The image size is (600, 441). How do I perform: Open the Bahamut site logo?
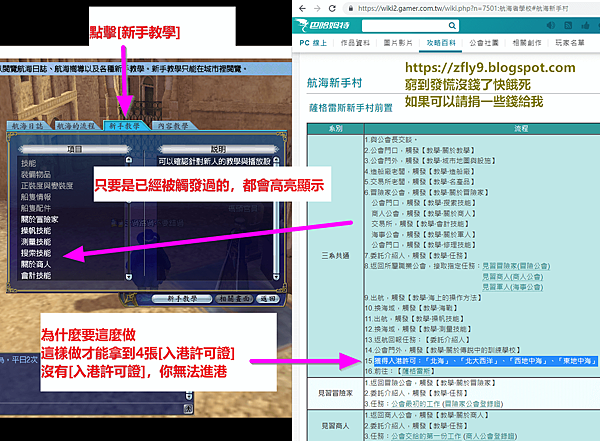[x=323, y=25]
